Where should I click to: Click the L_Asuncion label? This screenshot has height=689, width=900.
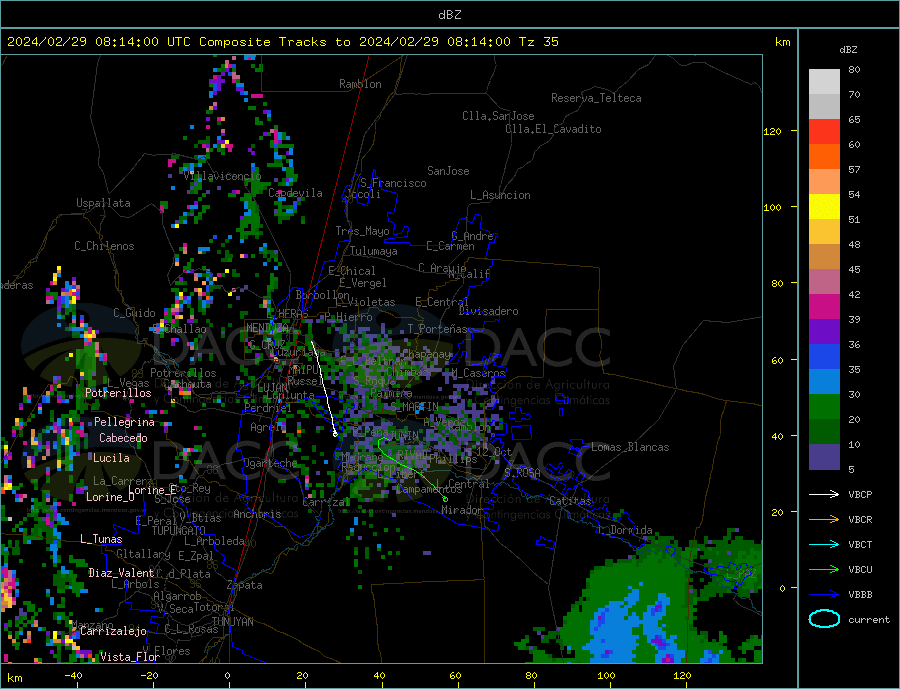point(500,195)
